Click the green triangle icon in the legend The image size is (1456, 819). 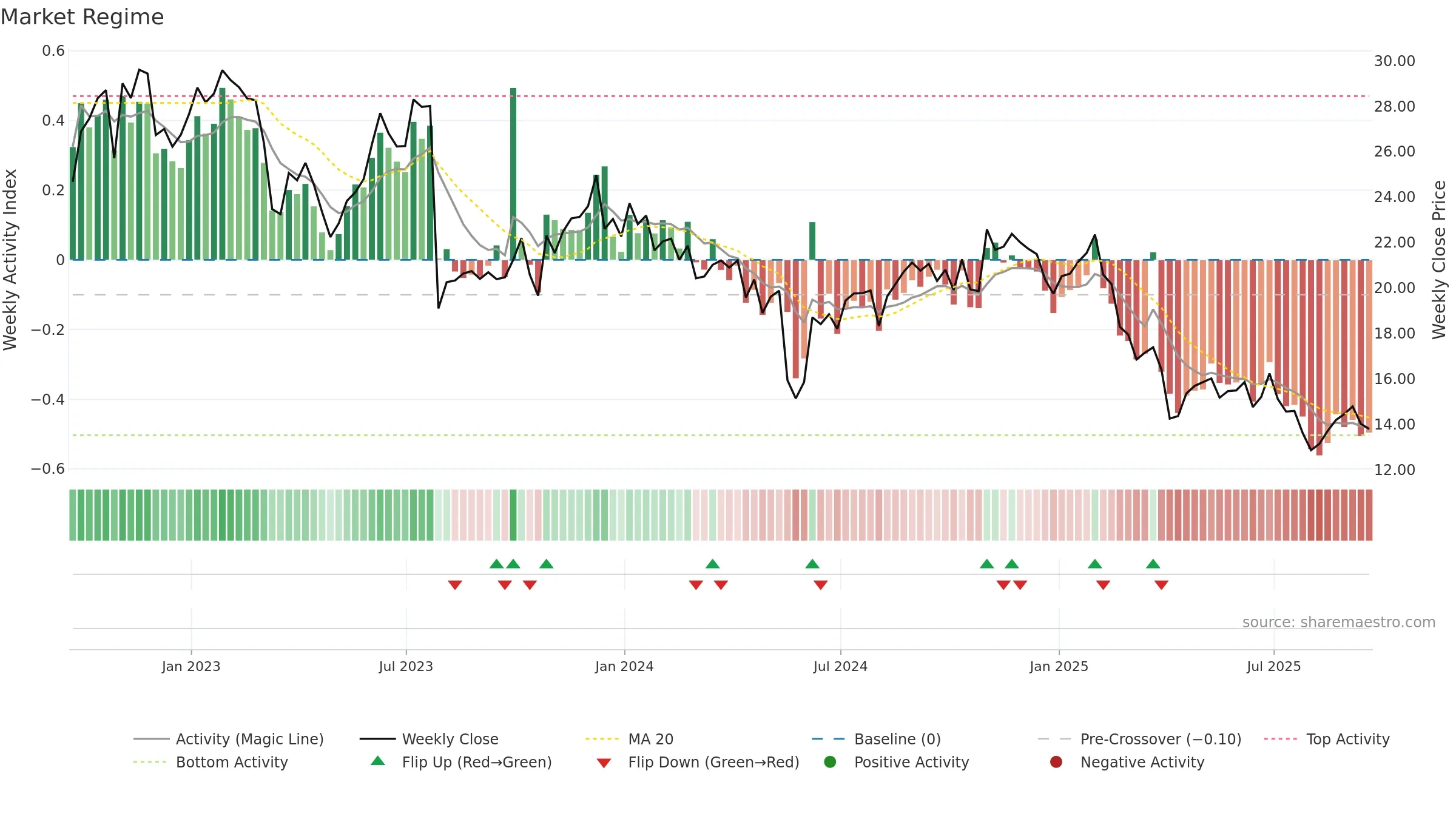378,761
